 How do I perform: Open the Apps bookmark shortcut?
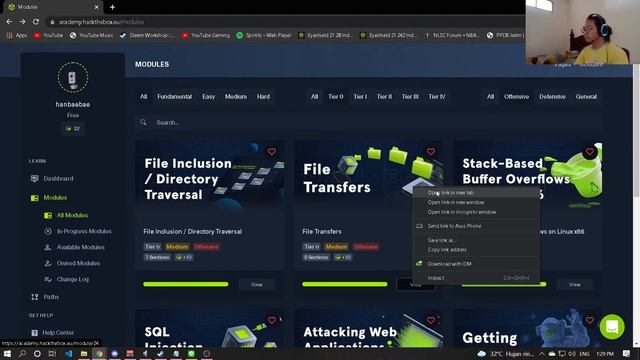click(16, 36)
